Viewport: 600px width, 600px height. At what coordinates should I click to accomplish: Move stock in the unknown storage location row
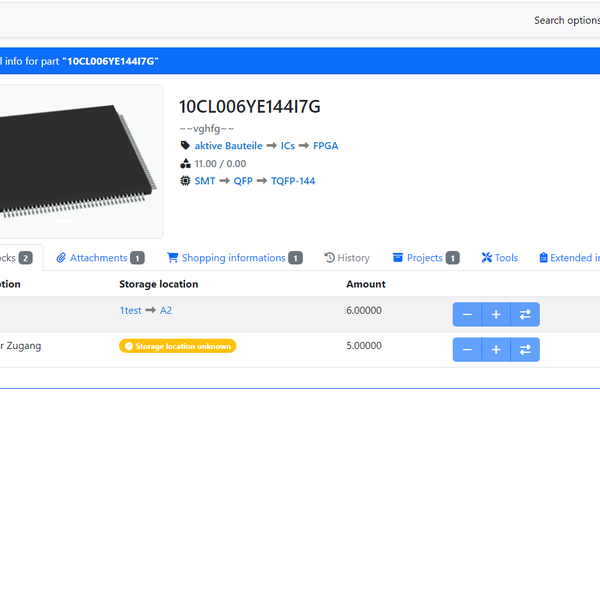point(525,350)
